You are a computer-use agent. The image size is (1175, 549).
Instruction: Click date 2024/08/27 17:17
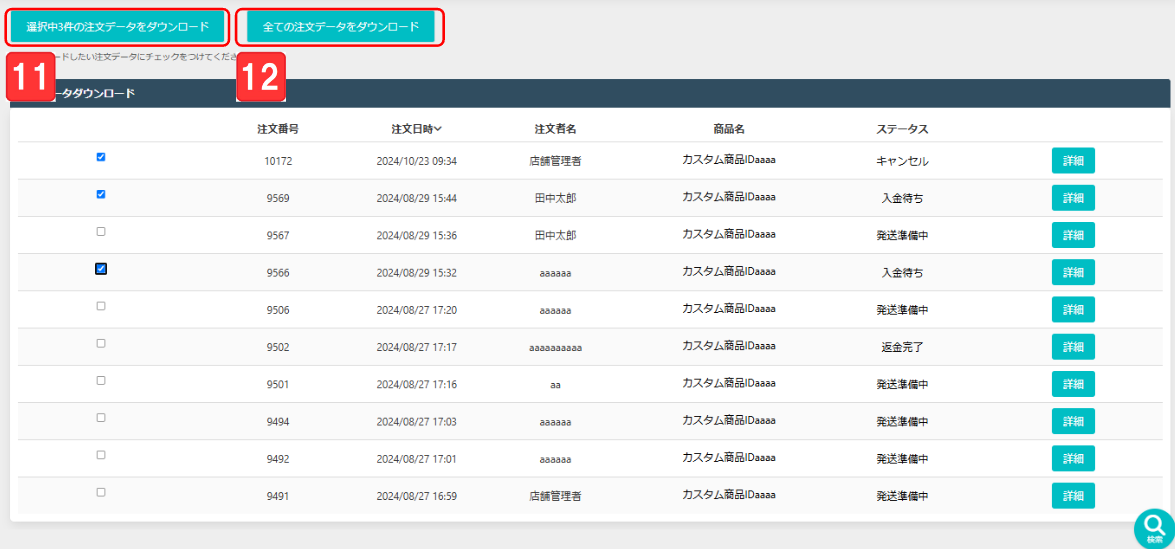417,348
